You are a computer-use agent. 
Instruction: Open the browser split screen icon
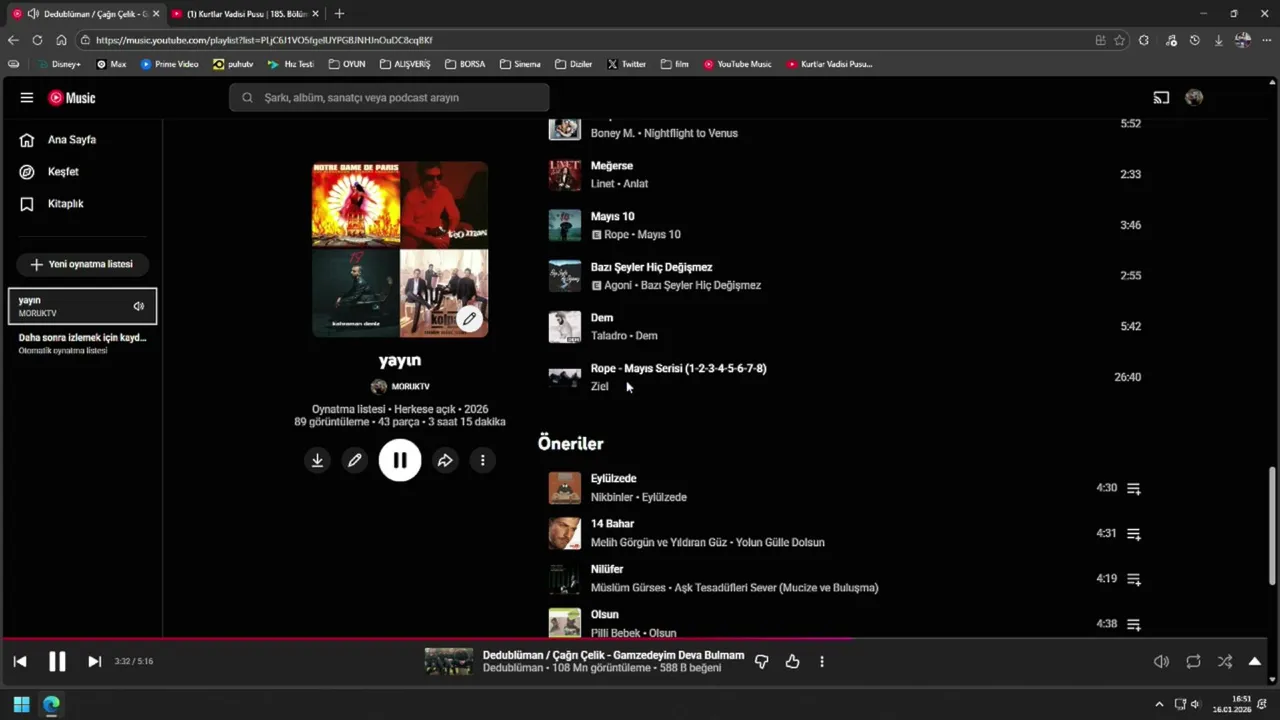point(1100,40)
